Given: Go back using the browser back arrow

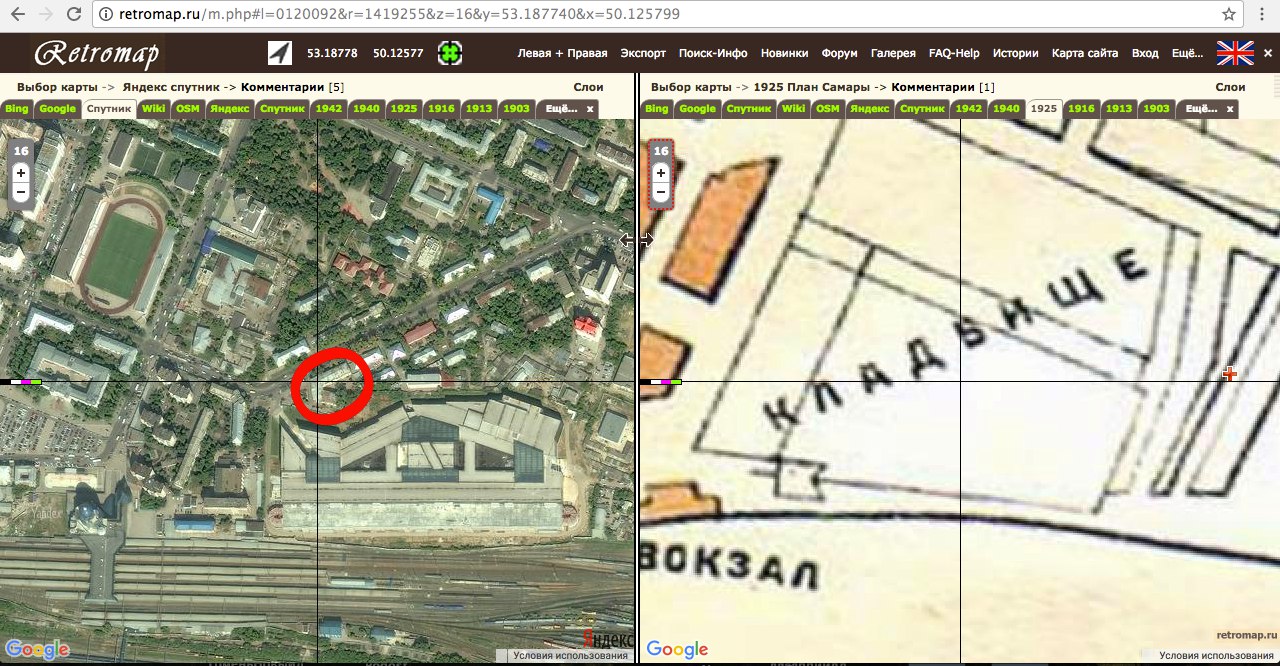Looking at the screenshot, I should tap(17, 15).
